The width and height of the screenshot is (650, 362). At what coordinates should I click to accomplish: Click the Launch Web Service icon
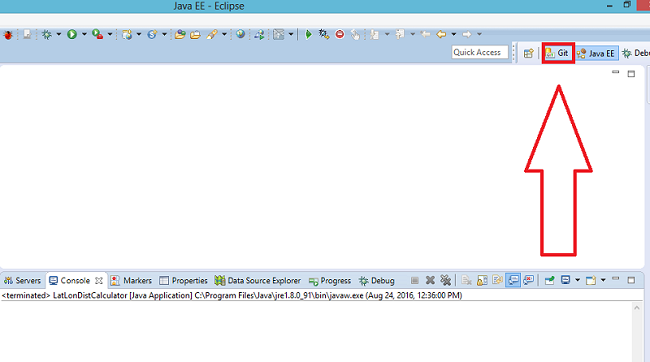(x=260, y=34)
